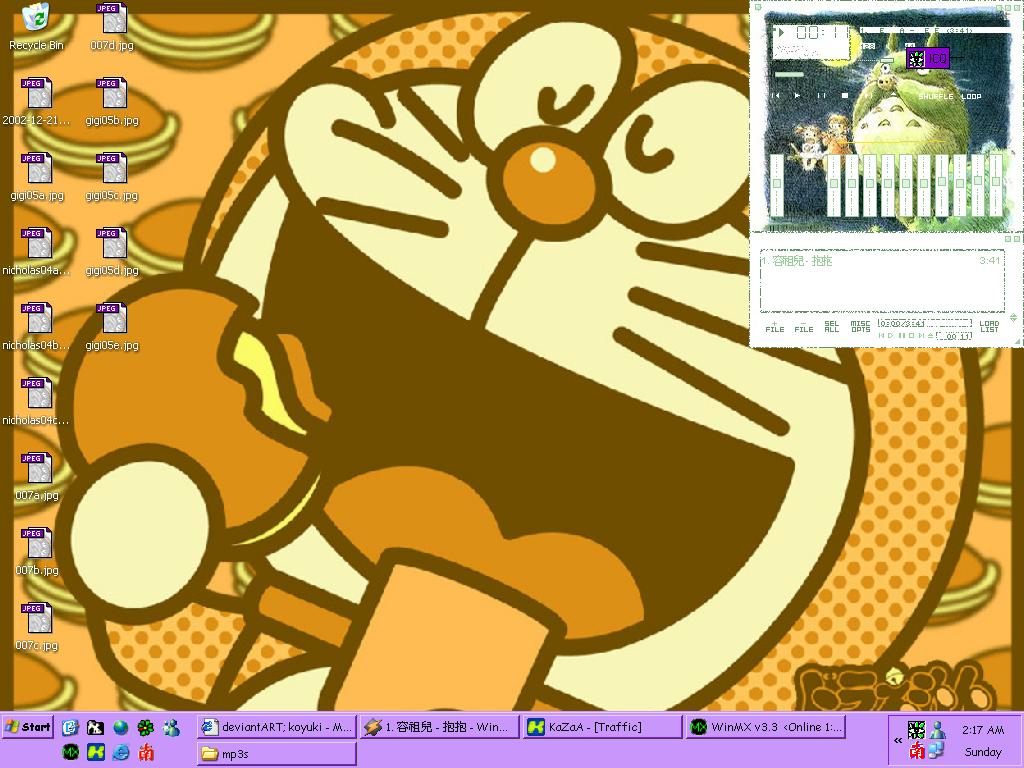
Task: Open the SEL ALL menu in the playlist
Action: [x=831, y=327]
